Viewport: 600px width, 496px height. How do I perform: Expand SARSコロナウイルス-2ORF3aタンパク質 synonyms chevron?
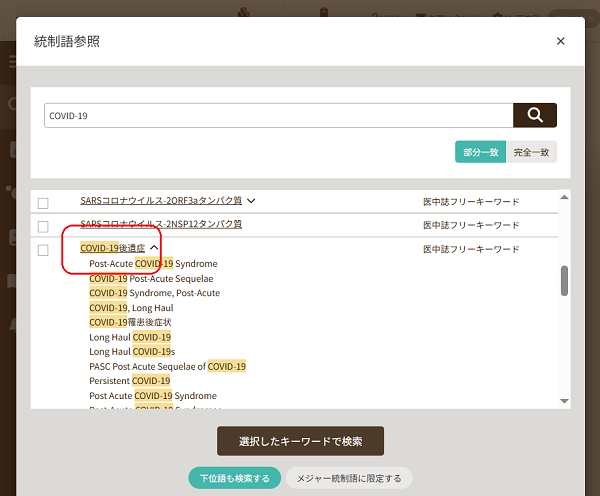tap(251, 201)
